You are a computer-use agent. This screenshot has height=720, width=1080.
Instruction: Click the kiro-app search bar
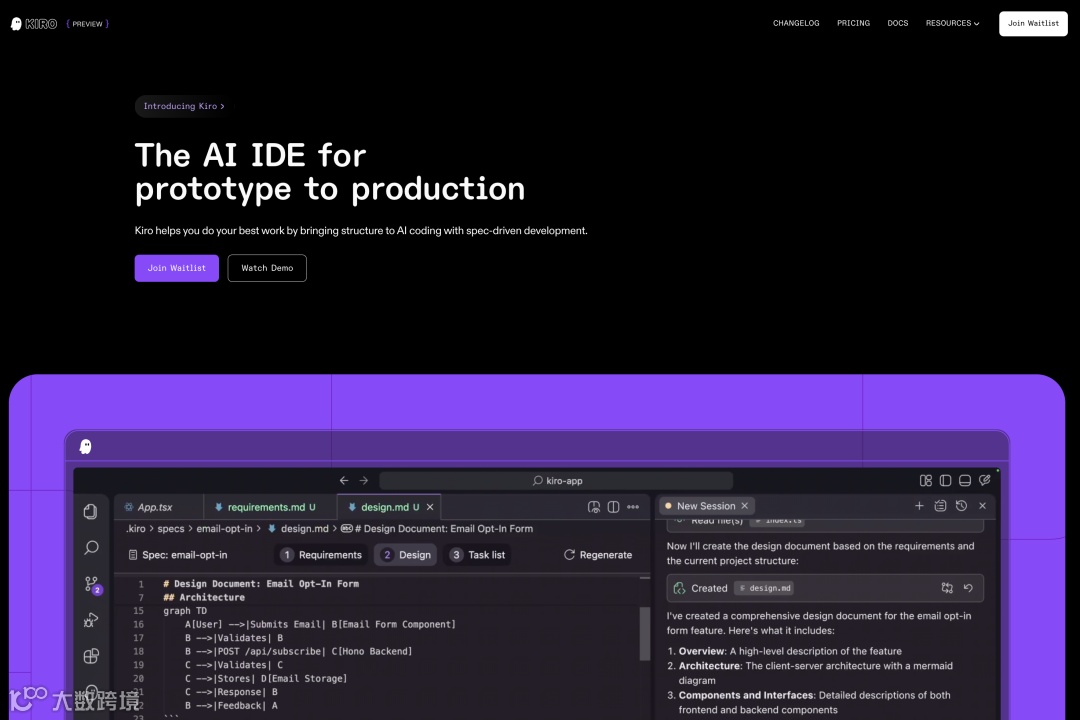[x=556, y=480]
